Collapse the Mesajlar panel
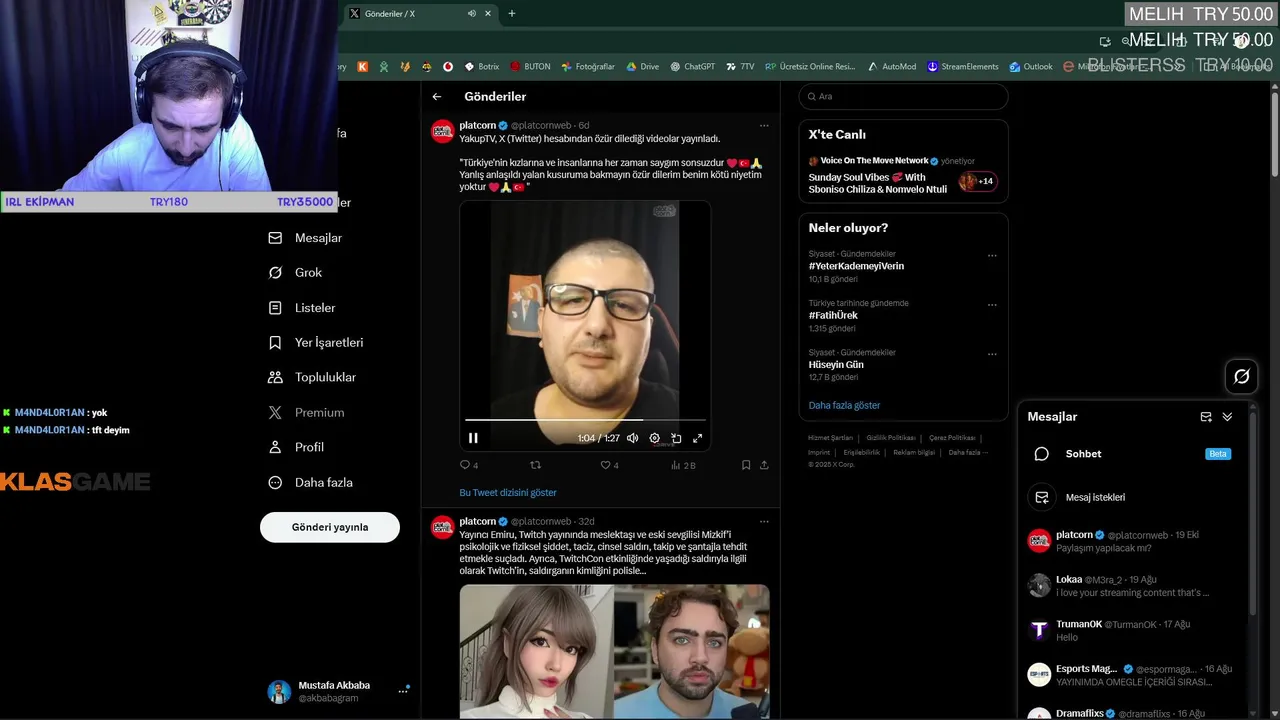This screenshot has height=720, width=1280. [x=1228, y=417]
